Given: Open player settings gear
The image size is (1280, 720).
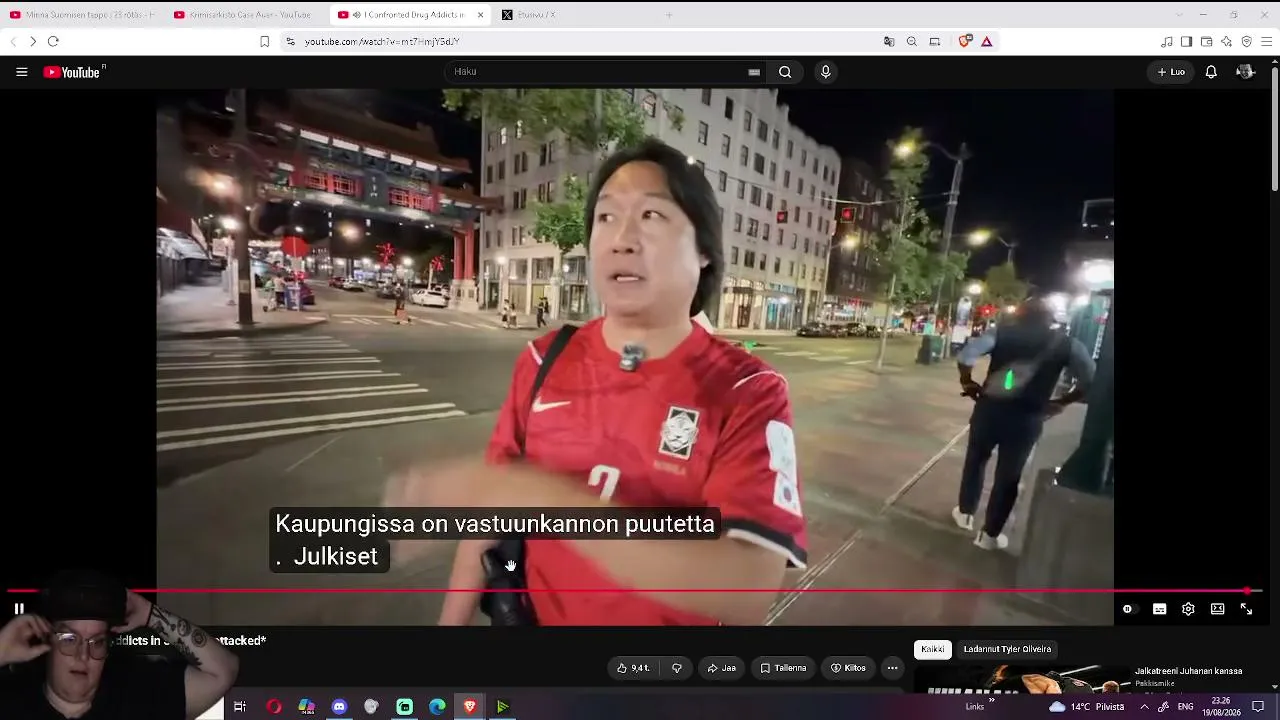Looking at the screenshot, I should tap(1188, 609).
